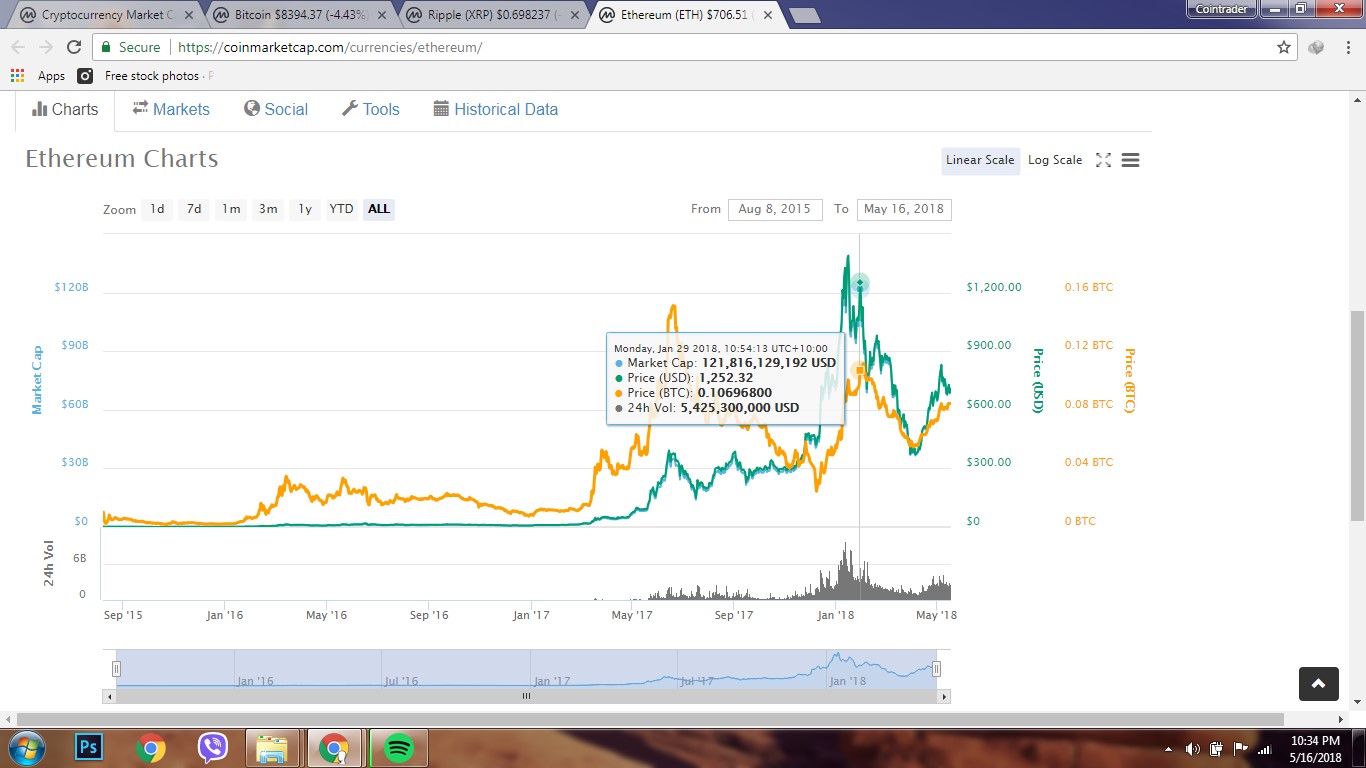This screenshot has width=1366, height=768.
Task: Switch to the Markets tab
Action: pos(171,110)
